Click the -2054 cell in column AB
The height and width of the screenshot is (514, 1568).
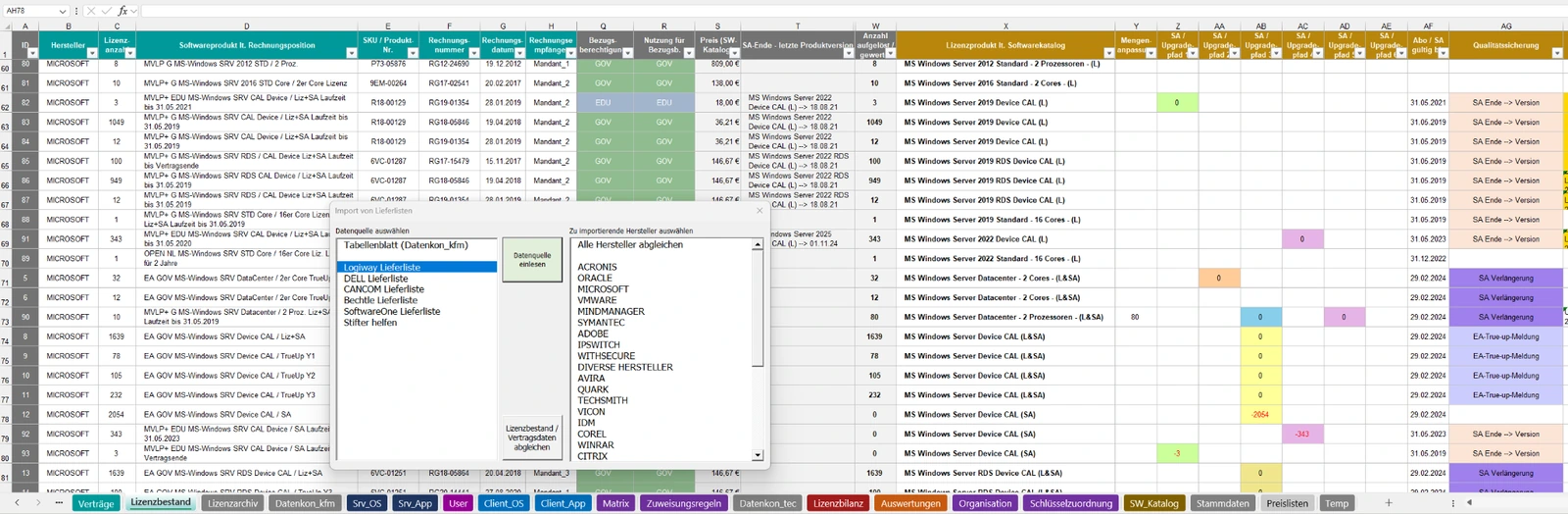1260,415
